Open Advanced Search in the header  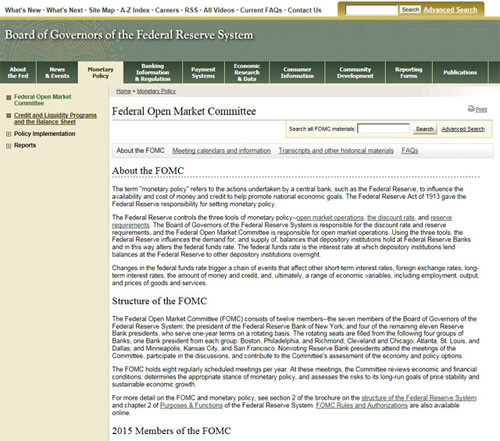(x=450, y=10)
